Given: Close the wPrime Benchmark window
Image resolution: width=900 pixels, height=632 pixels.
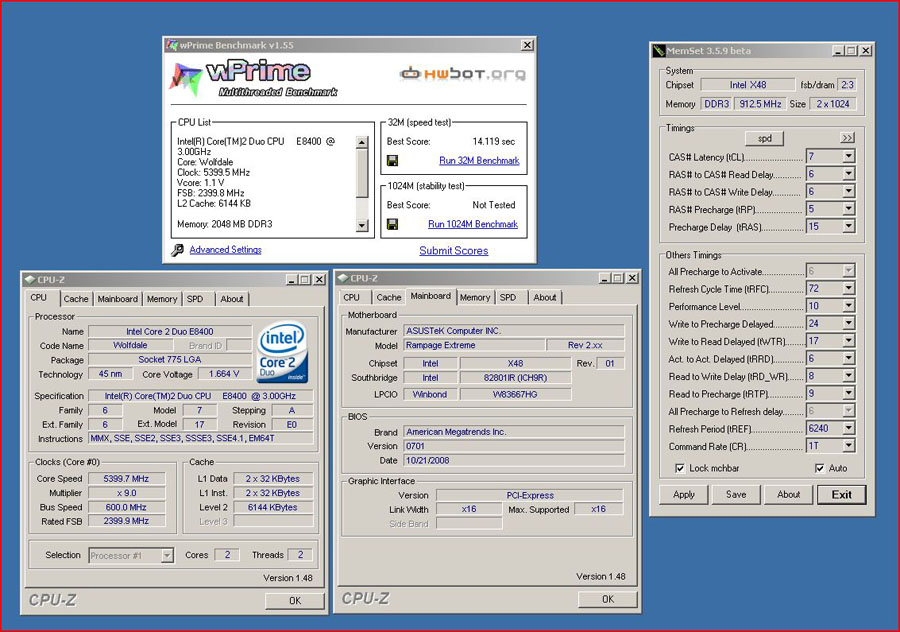Looking at the screenshot, I should click(x=526, y=45).
